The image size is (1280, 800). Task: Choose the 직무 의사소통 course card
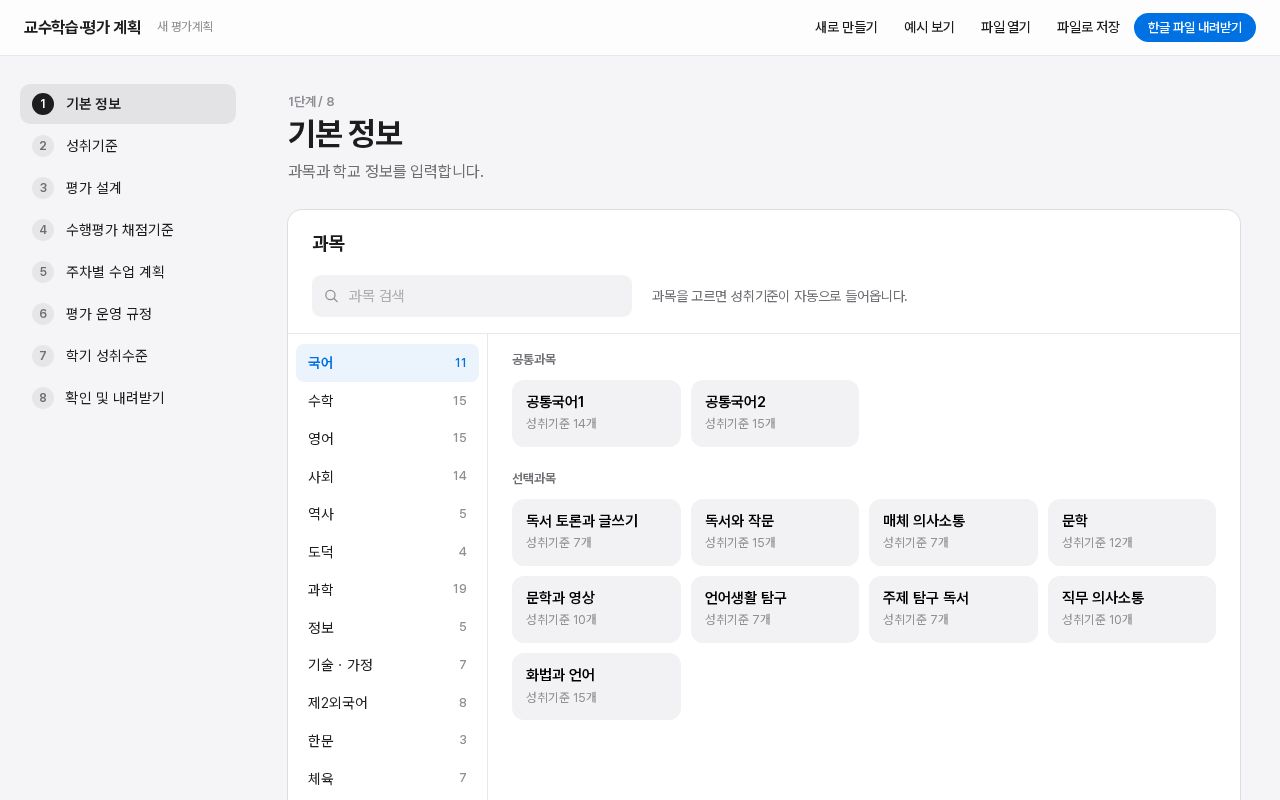[x=1132, y=609]
